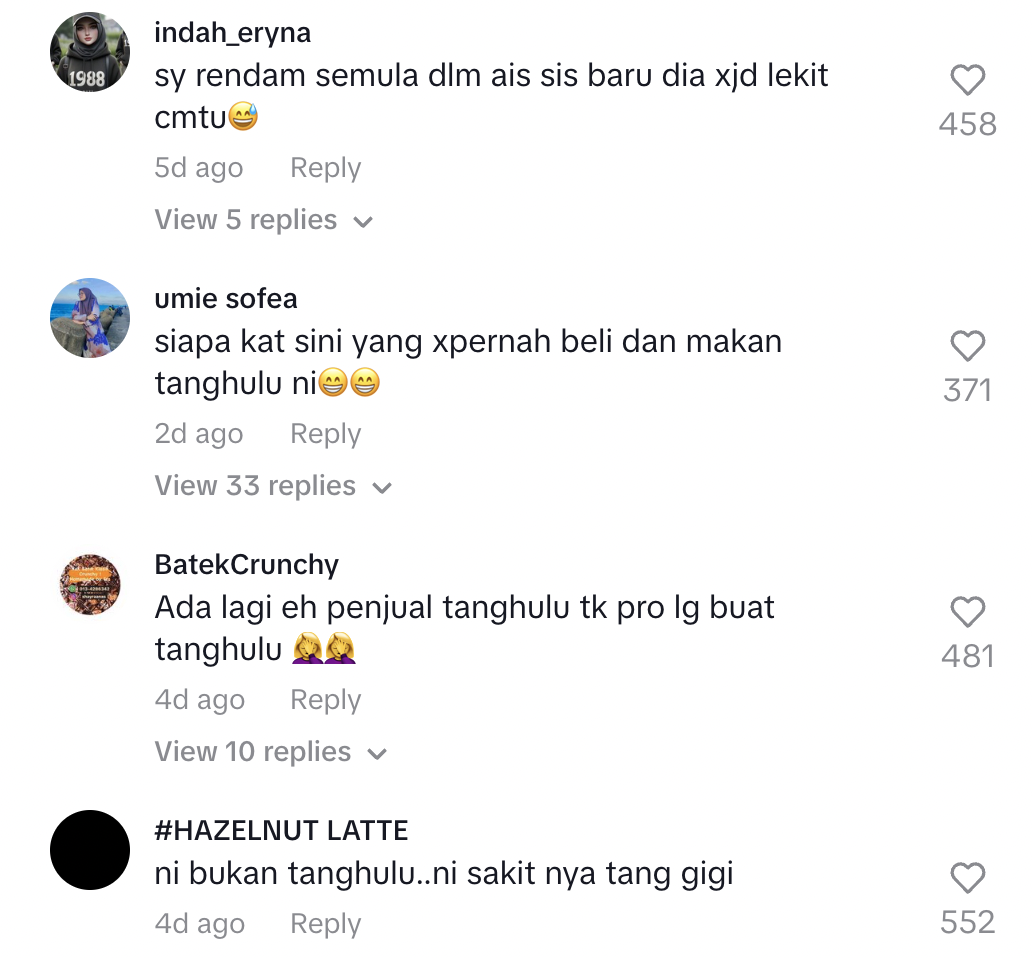The width and height of the screenshot is (1032, 958).
Task: Expand View 5 replies
Action: click(x=264, y=220)
